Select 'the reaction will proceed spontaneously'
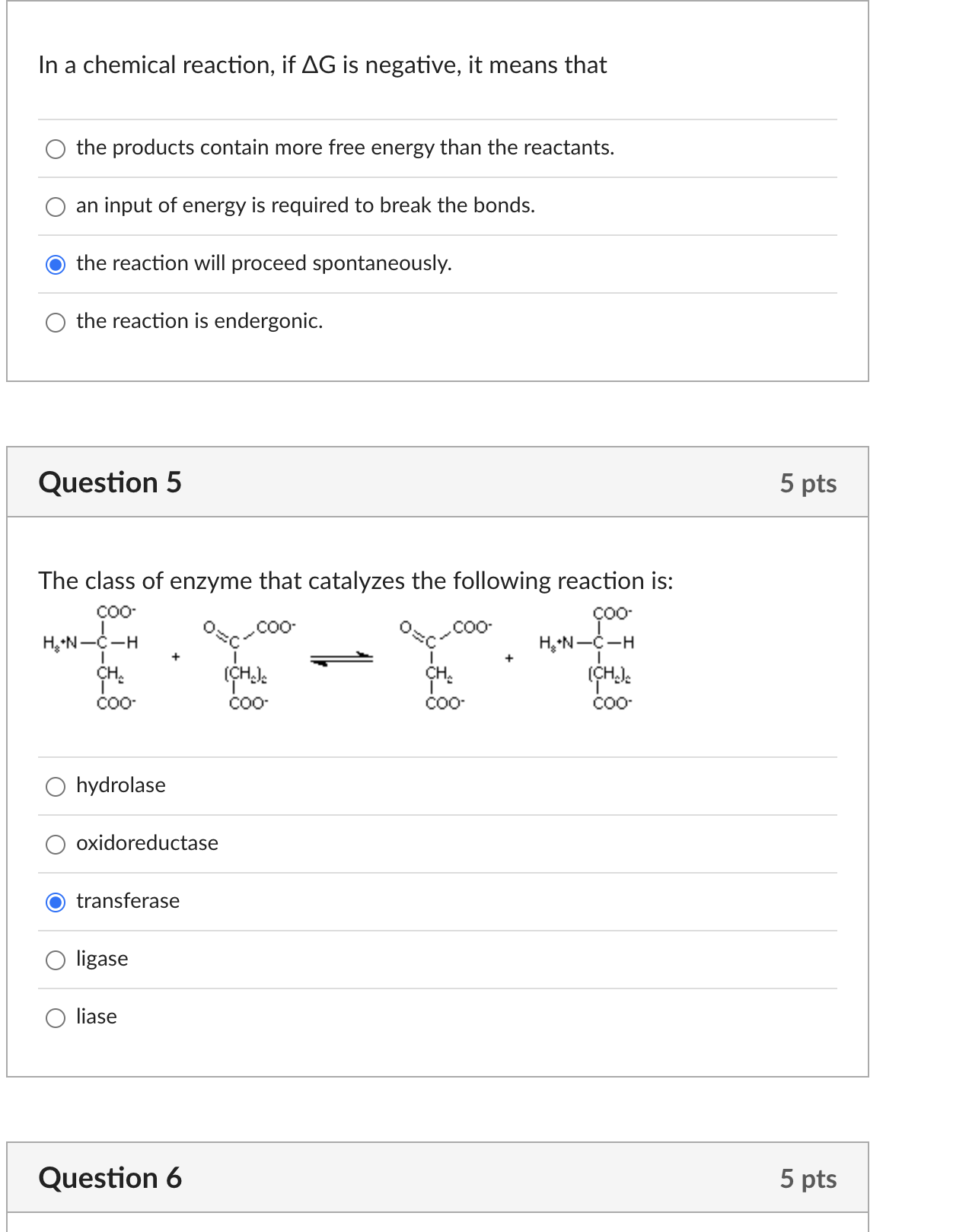969x1232 pixels. click(x=55, y=264)
